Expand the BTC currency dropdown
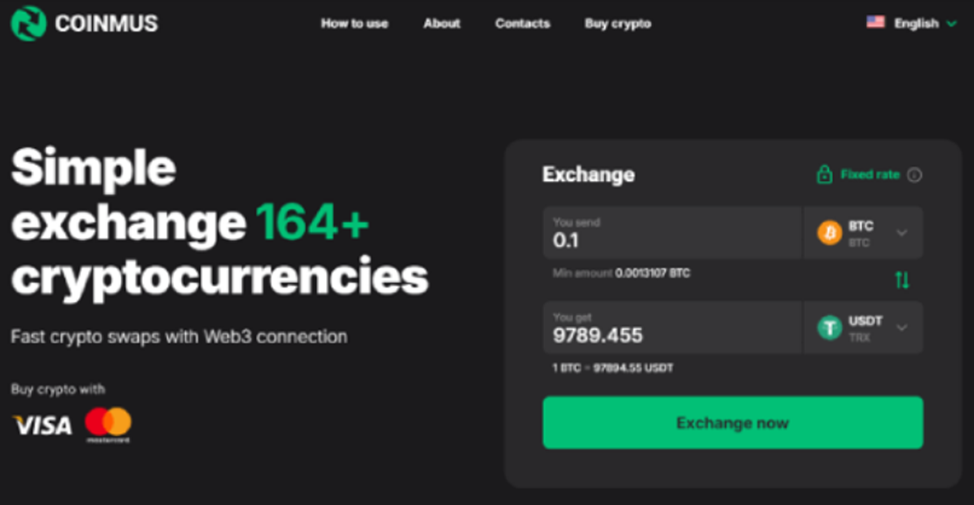This screenshot has height=505, width=974. [902, 233]
